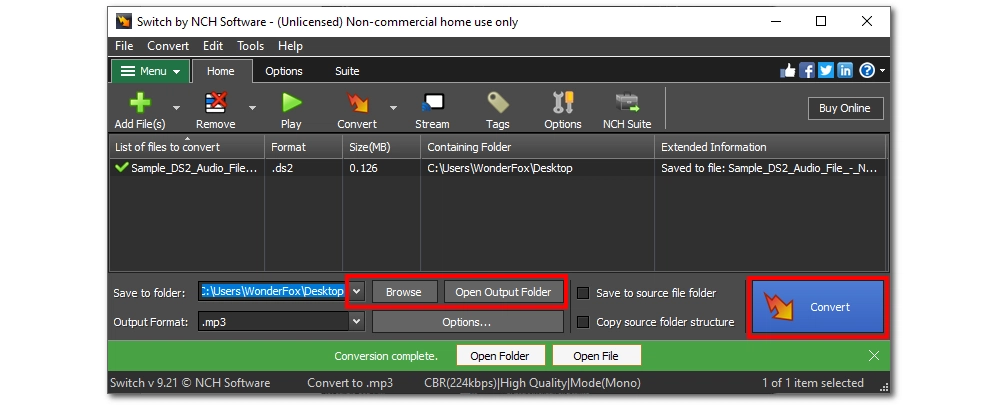Open the Facebook share icon
1000x405 pixels.
pyautogui.click(x=807, y=71)
